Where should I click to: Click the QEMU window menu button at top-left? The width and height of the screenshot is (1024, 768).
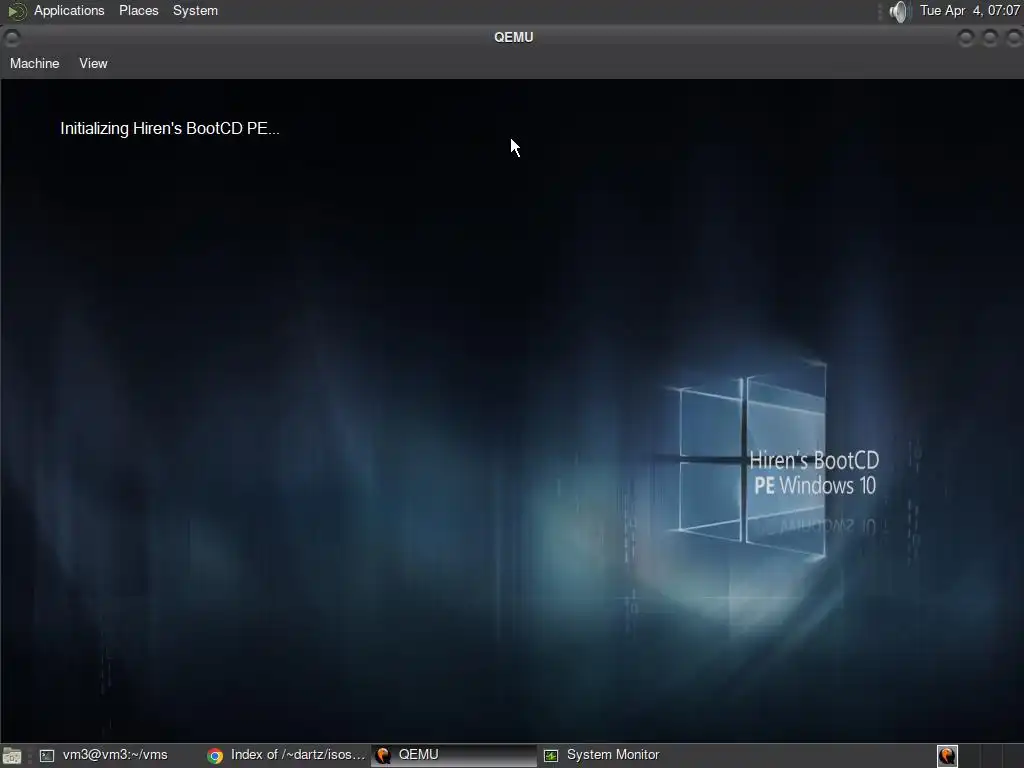[x=12, y=38]
